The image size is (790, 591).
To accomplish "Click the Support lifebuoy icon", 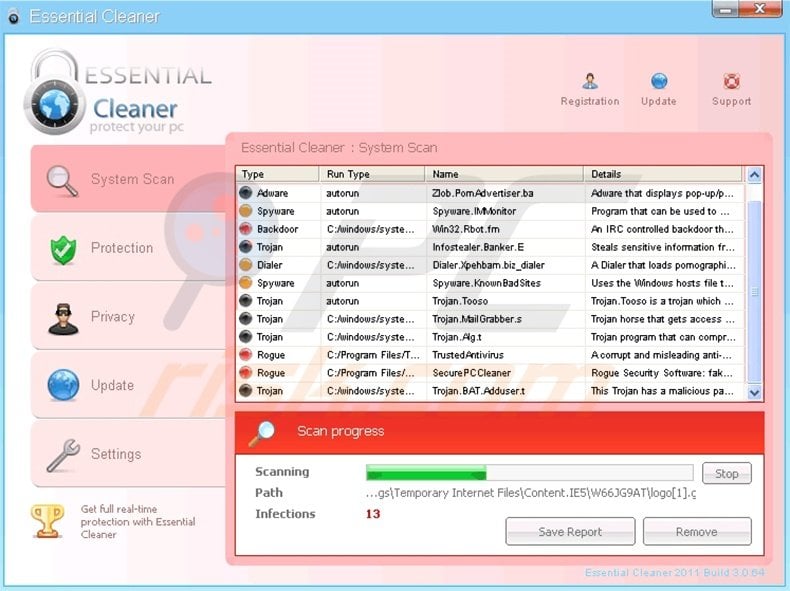I will click(x=731, y=81).
